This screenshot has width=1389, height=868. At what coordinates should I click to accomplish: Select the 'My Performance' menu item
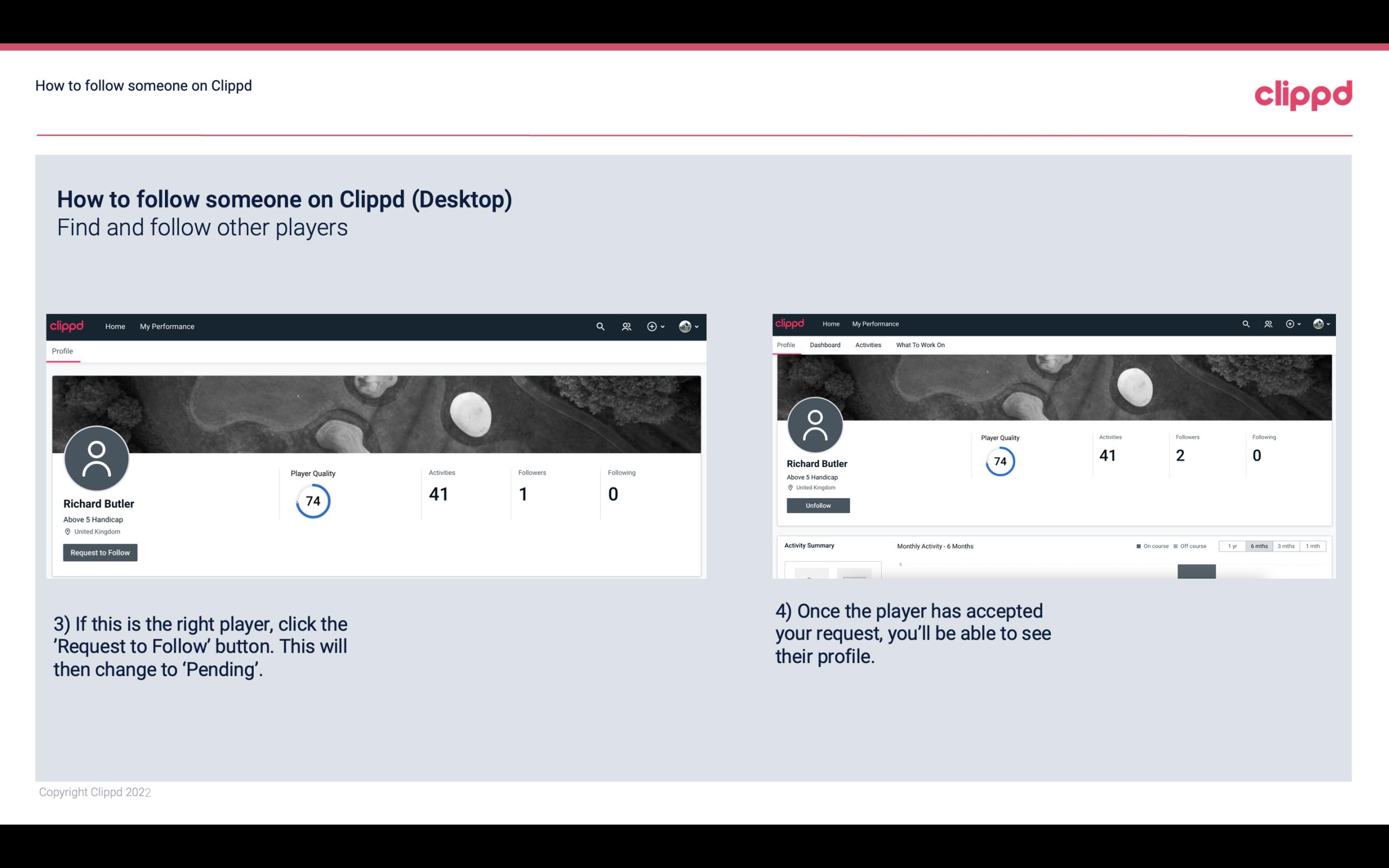(166, 326)
